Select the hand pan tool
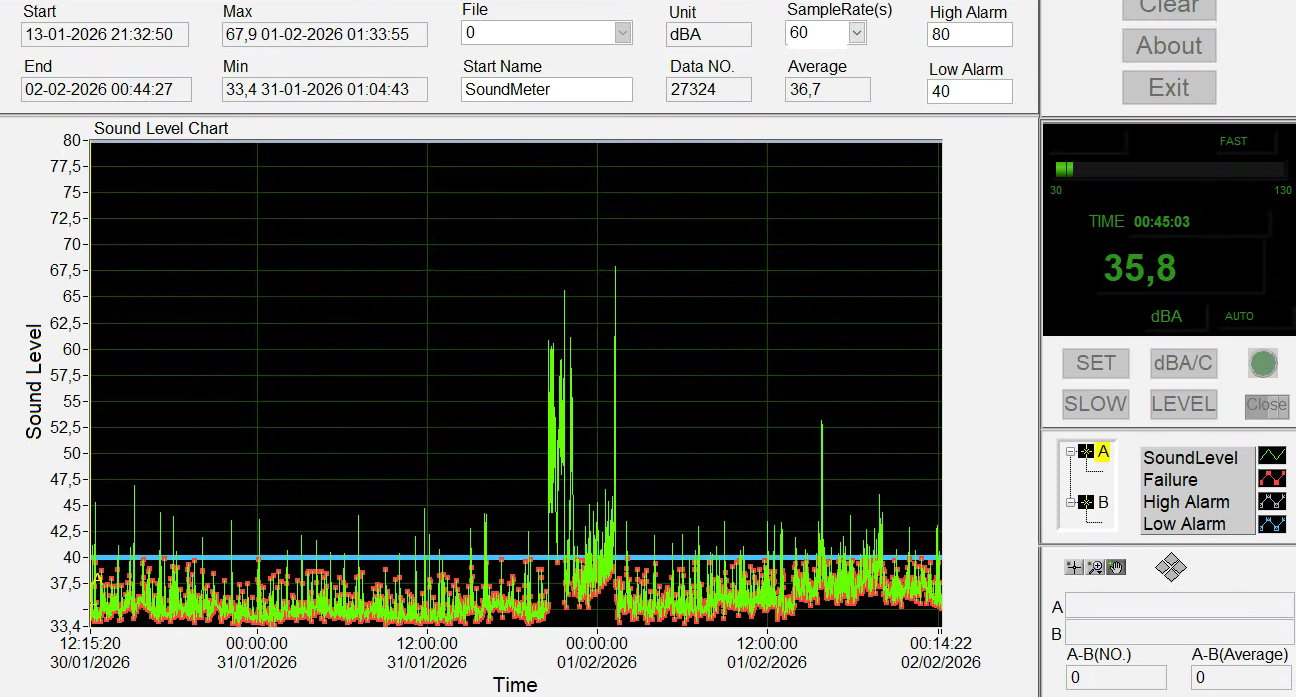The image size is (1296, 697). click(1116, 567)
